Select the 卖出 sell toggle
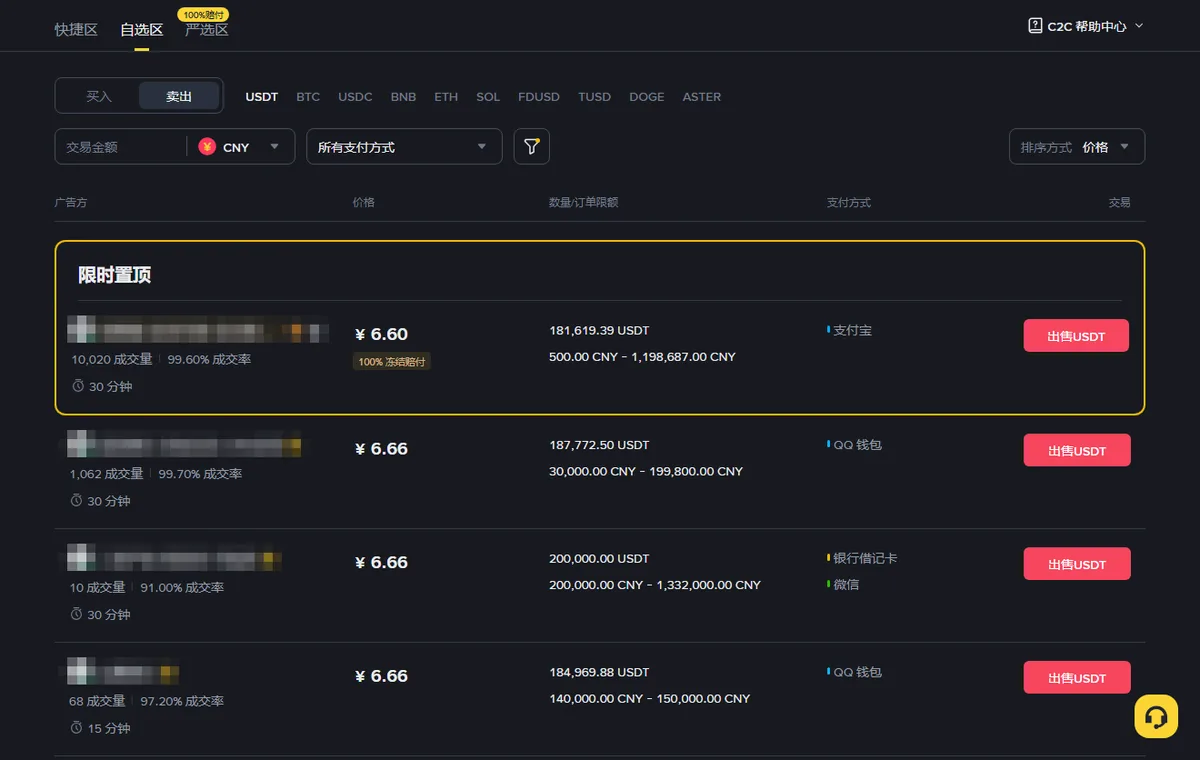Screen dimensions: 1200x760 click(179, 96)
